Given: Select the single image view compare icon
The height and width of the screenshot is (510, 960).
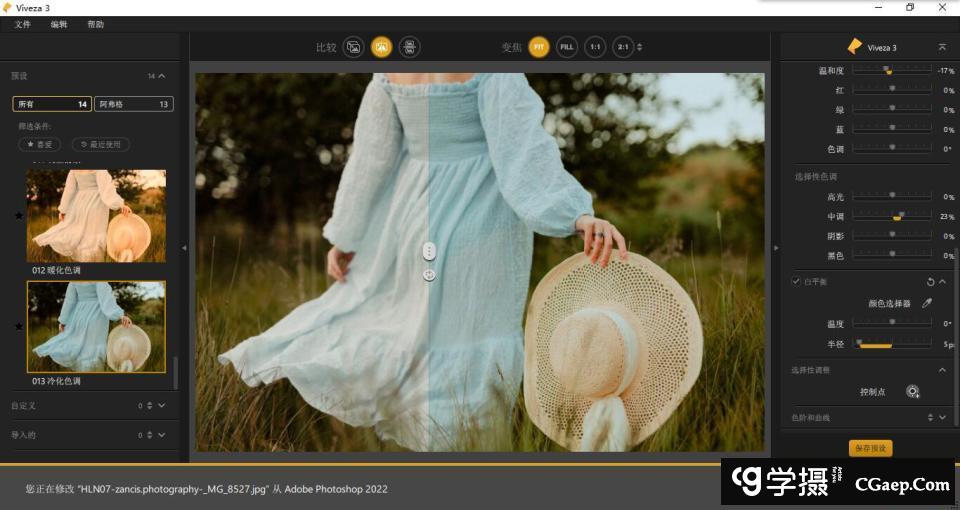Looking at the screenshot, I should (x=353, y=47).
